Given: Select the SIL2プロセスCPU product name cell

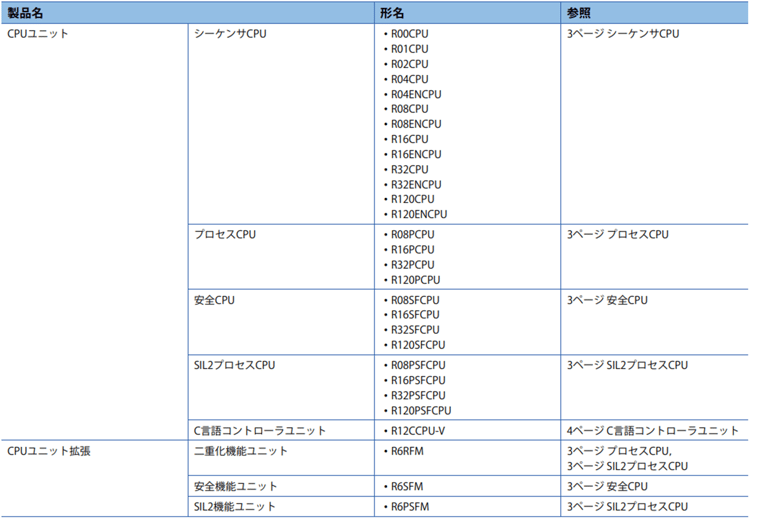Looking at the screenshot, I should [x=234, y=365].
